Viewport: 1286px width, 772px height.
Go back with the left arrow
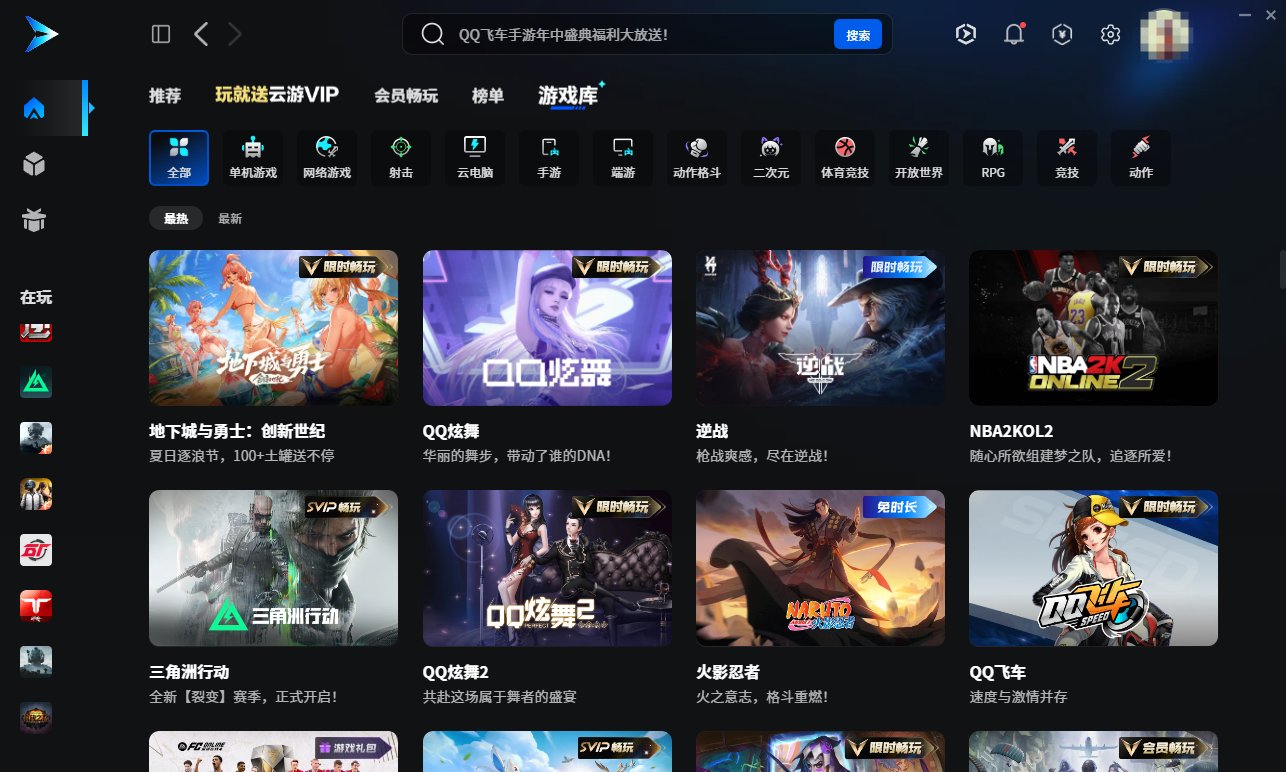[201, 34]
